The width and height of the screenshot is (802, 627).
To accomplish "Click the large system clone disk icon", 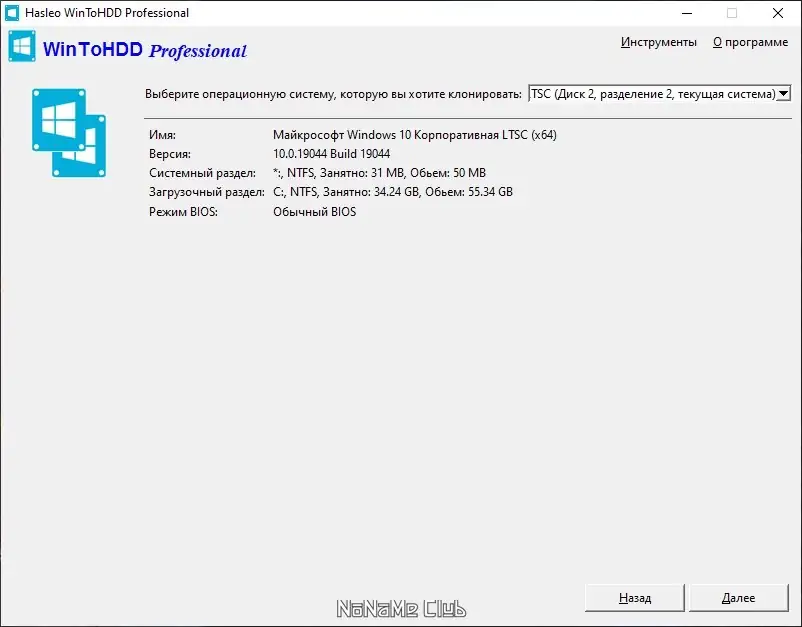I will point(69,133).
